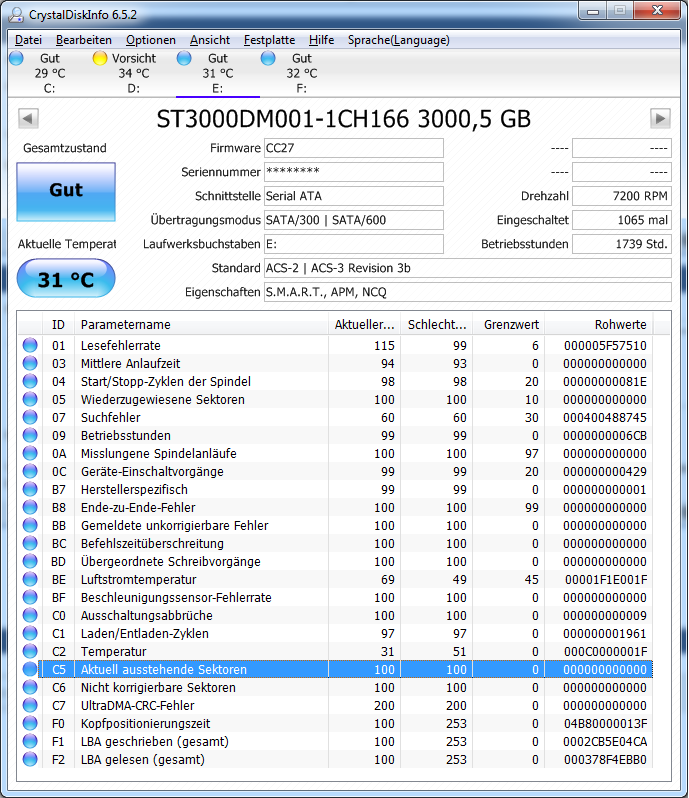The image size is (689, 798).
Task: Click the Drehzahl 7200 RPM field
Action: [x=622, y=196]
